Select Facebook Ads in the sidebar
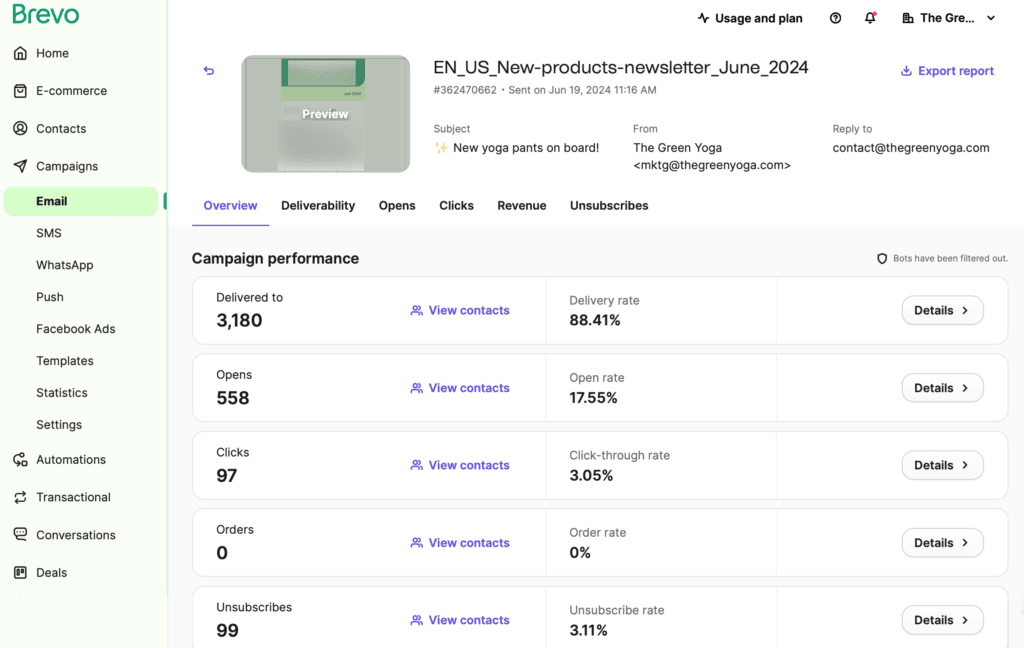 click(76, 329)
